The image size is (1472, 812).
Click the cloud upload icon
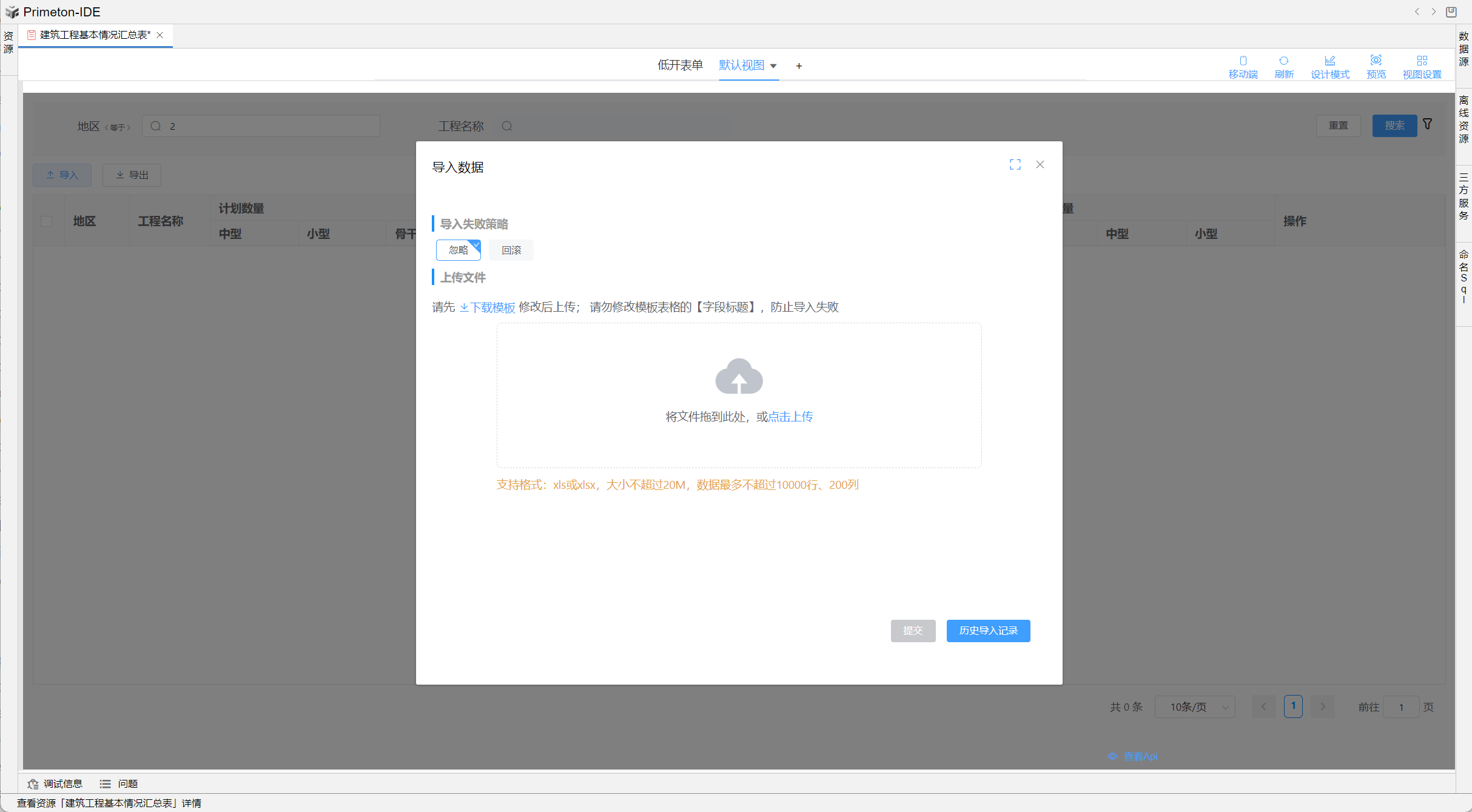(x=738, y=376)
